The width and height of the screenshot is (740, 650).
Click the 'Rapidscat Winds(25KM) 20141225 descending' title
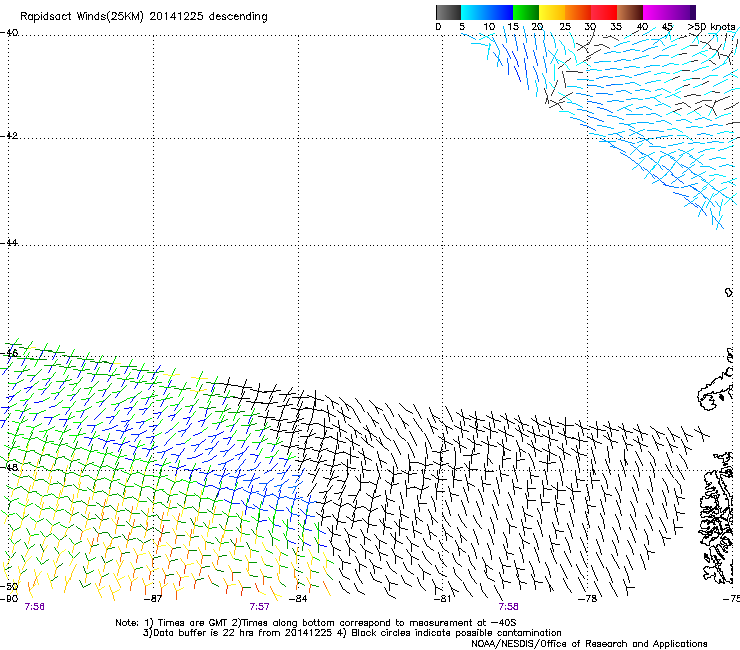tap(143, 17)
